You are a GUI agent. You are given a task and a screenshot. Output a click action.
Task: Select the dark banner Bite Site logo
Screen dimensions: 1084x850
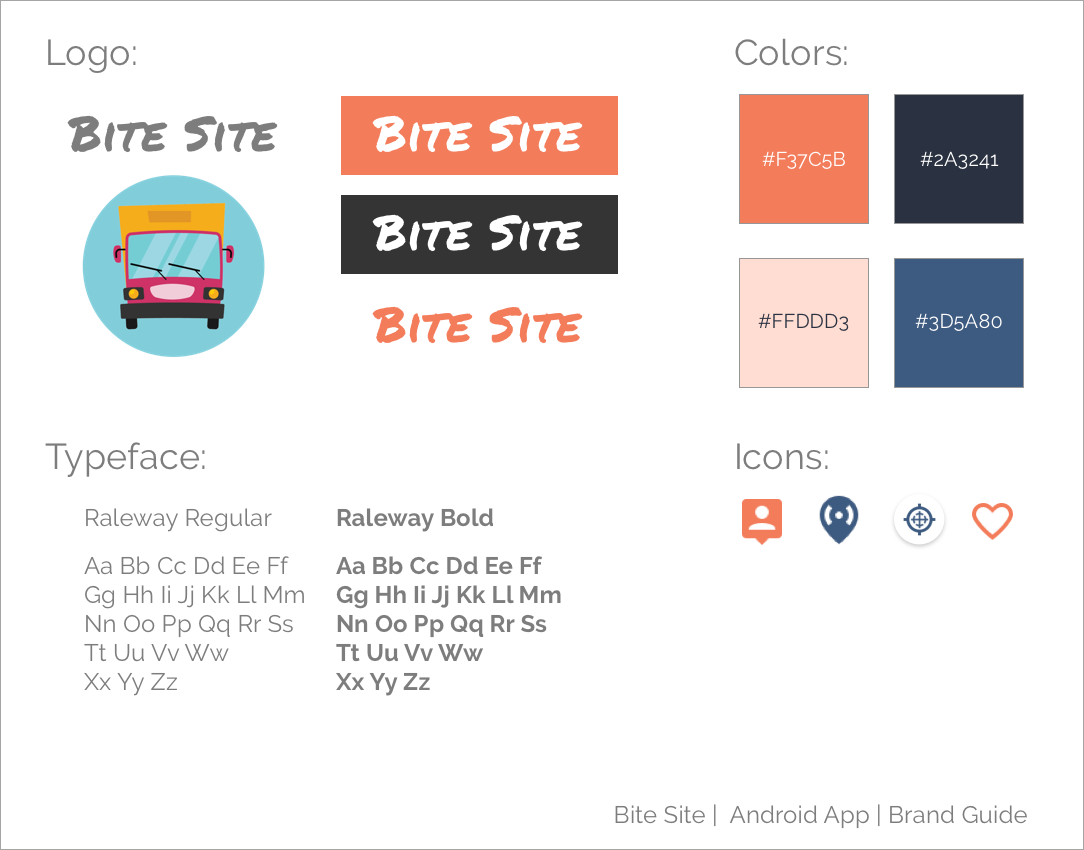[x=479, y=234]
